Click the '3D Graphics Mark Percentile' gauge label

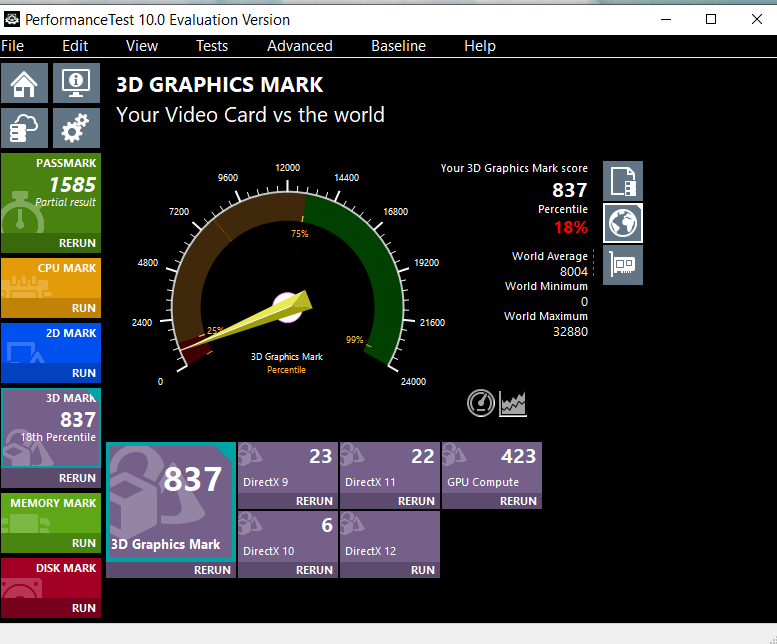[x=286, y=363]
